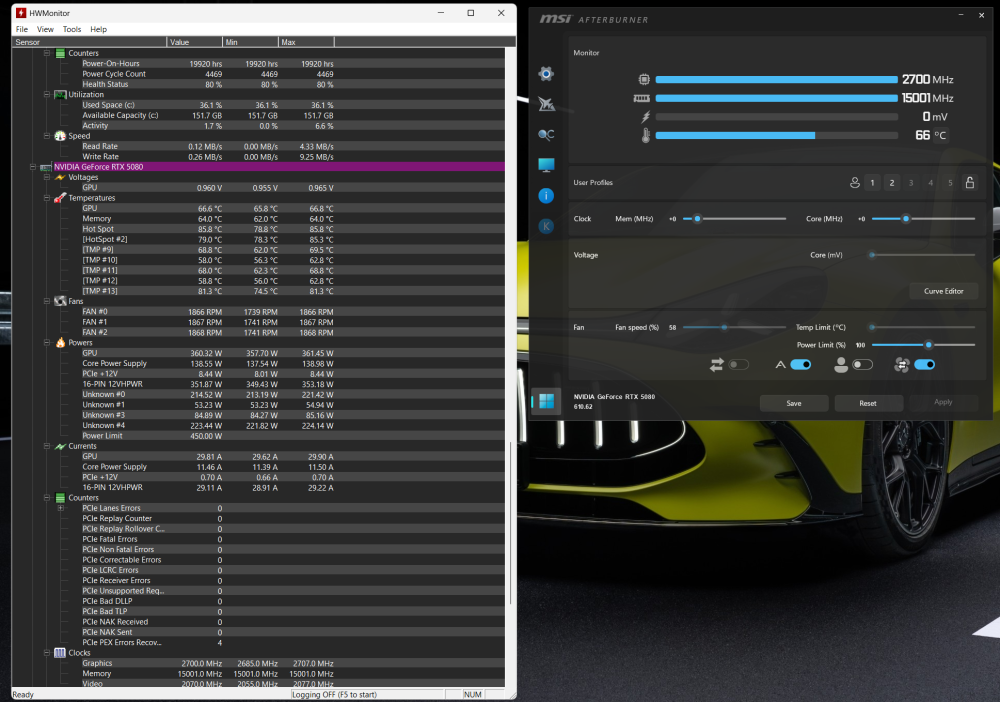The width and height of the screenshot is (1000, 702).
Task: Open Afterburner settings gear icon
Action: [546, 74]
